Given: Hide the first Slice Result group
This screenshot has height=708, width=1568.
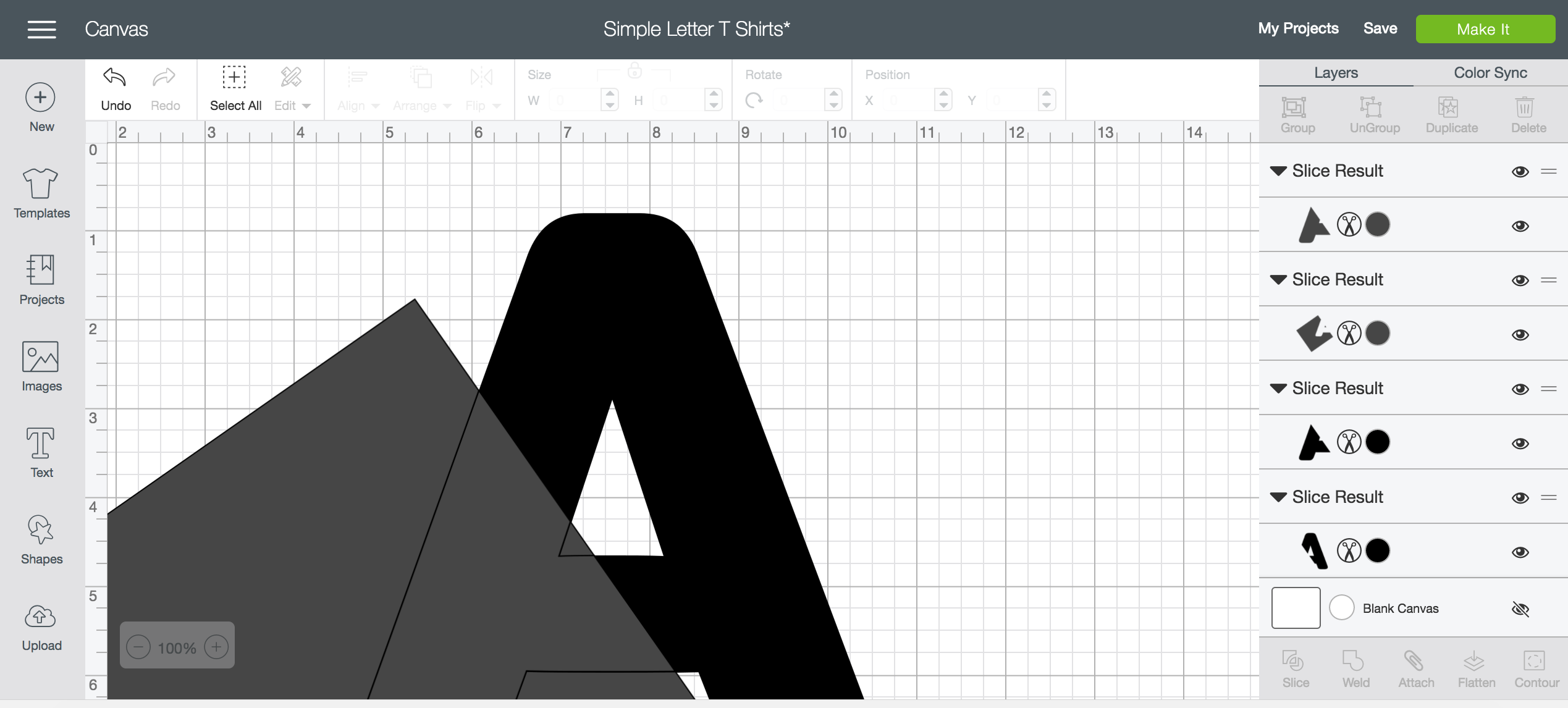Looking at the screenshot, I should pos(1520,172).
